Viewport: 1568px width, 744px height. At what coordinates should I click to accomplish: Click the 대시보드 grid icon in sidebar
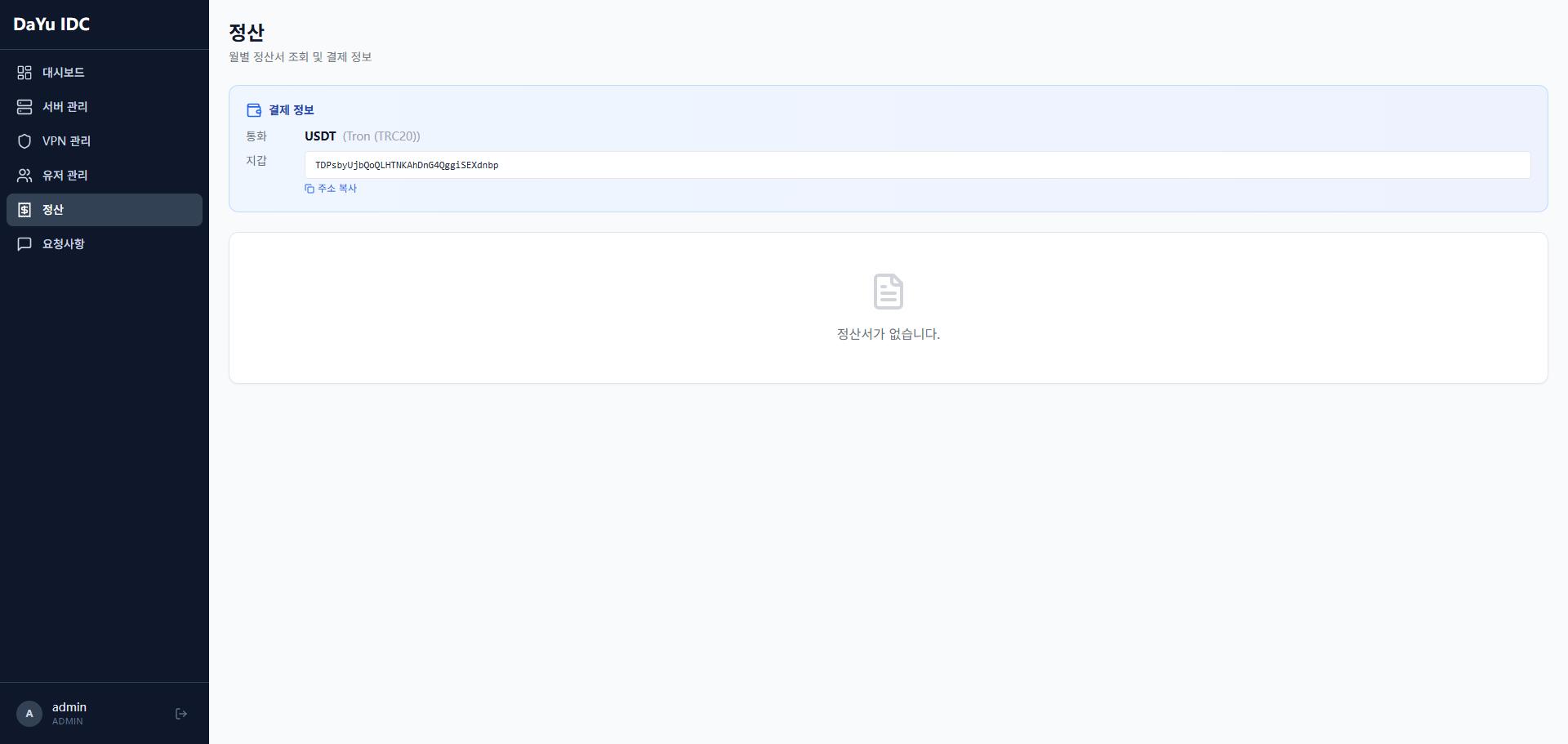click(x=24, y=73)
